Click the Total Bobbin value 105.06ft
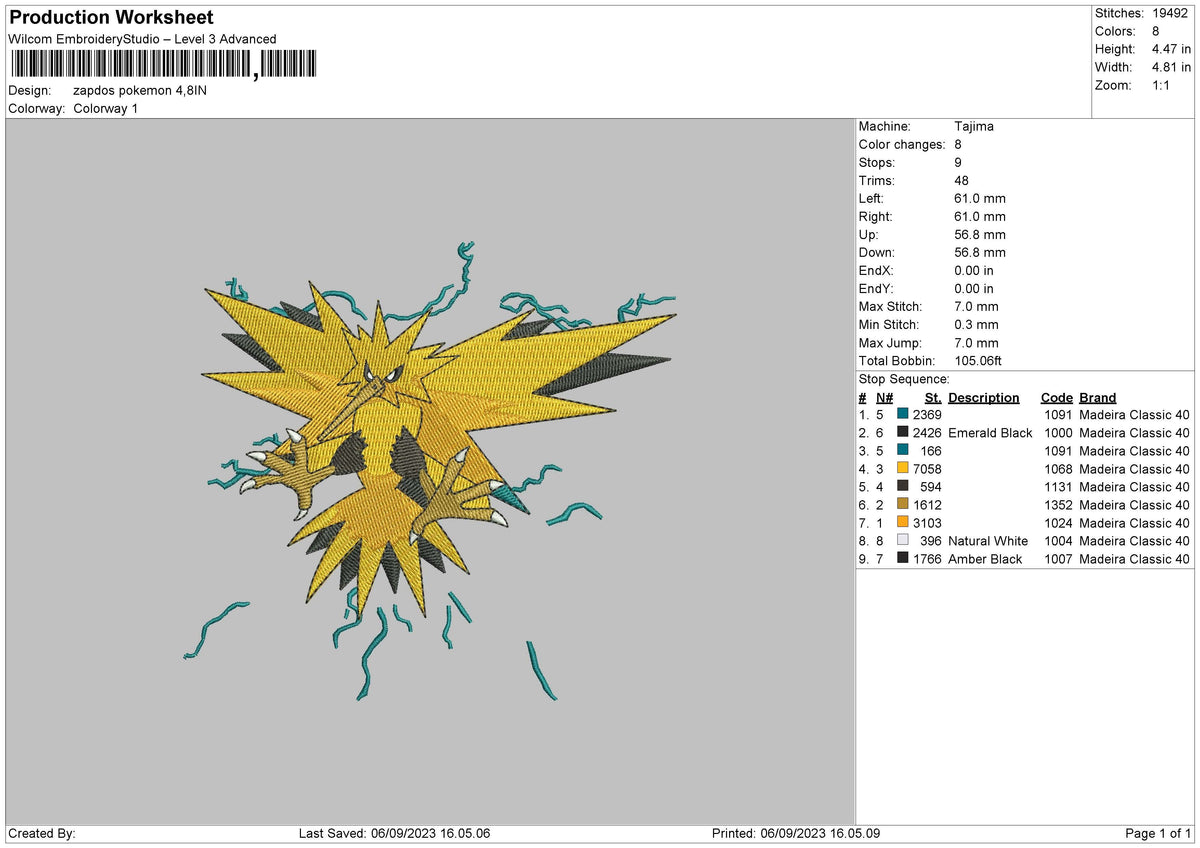 point(978,361)
